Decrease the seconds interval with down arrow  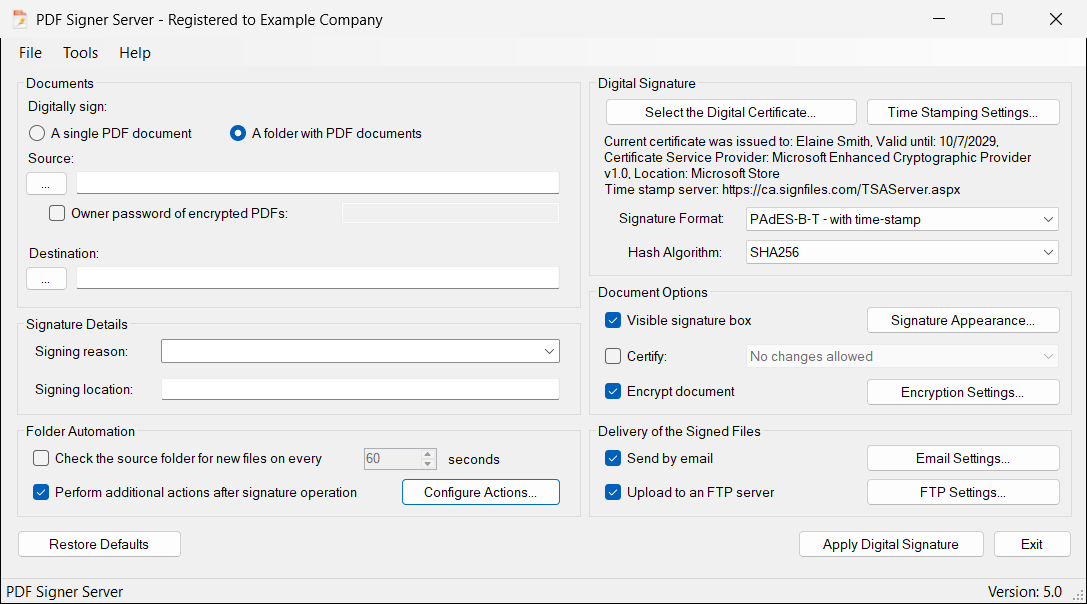(428, 463)
